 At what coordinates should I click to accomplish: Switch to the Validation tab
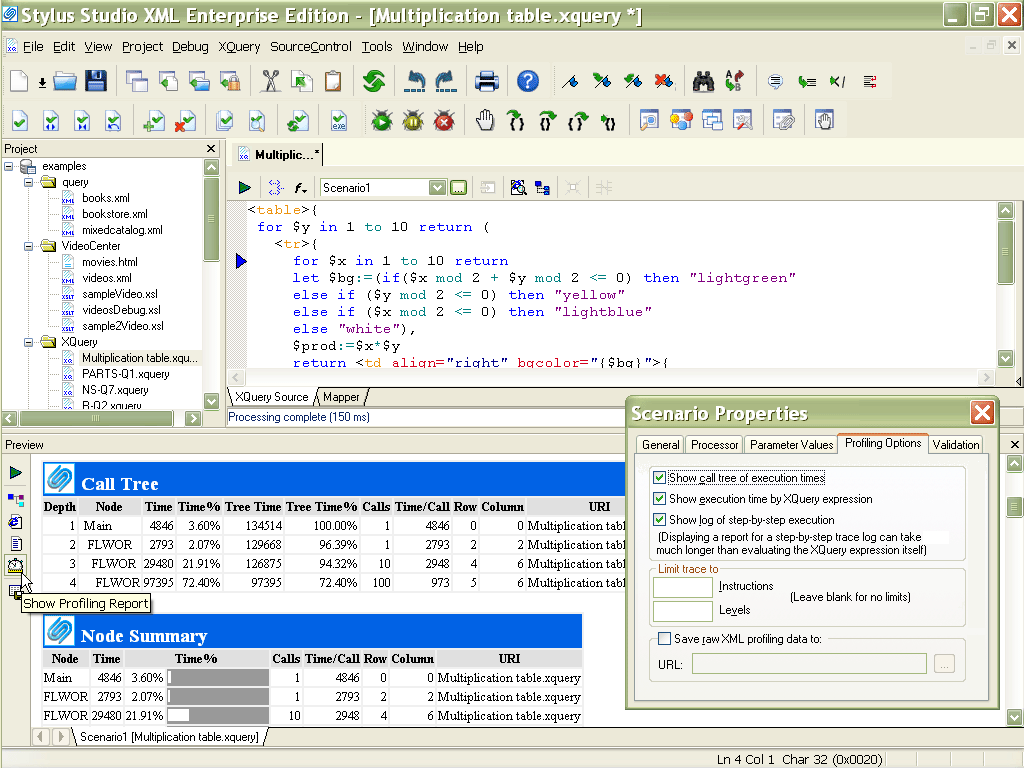(956, 444)
